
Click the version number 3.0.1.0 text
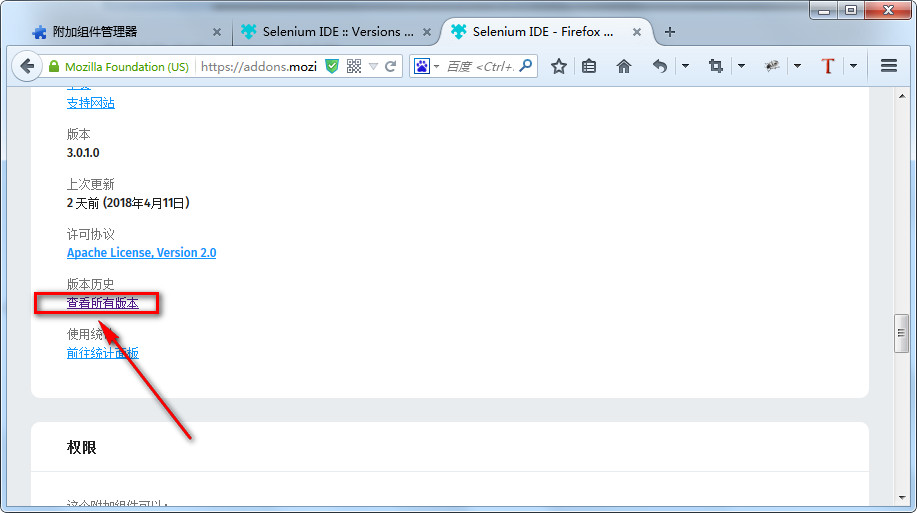83,153
